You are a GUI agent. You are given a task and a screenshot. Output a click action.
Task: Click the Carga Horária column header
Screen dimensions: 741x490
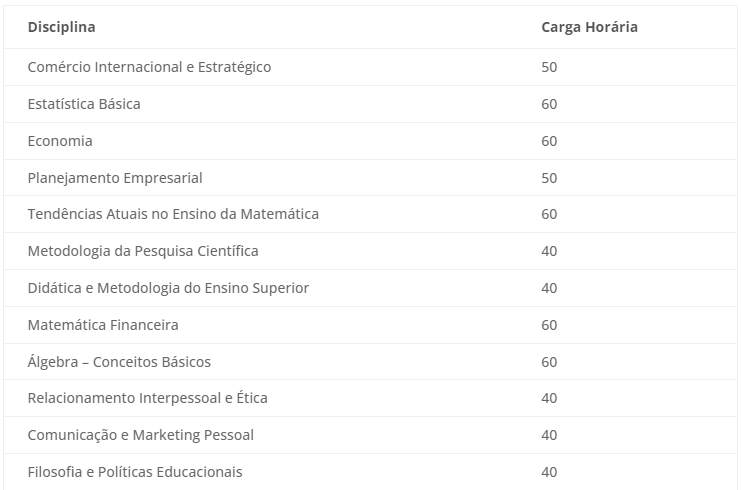589,27
